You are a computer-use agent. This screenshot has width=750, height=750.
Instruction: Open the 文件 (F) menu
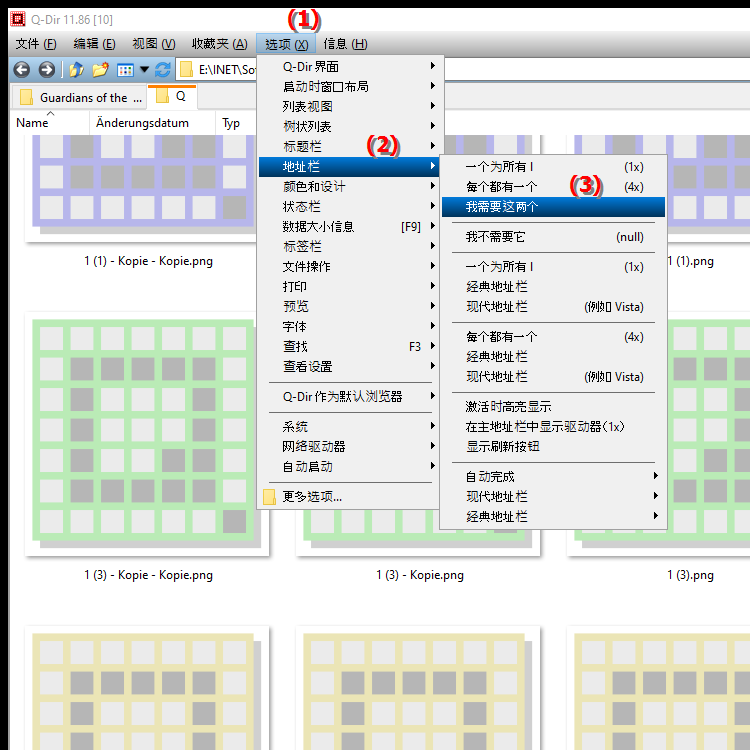(36, 44)
